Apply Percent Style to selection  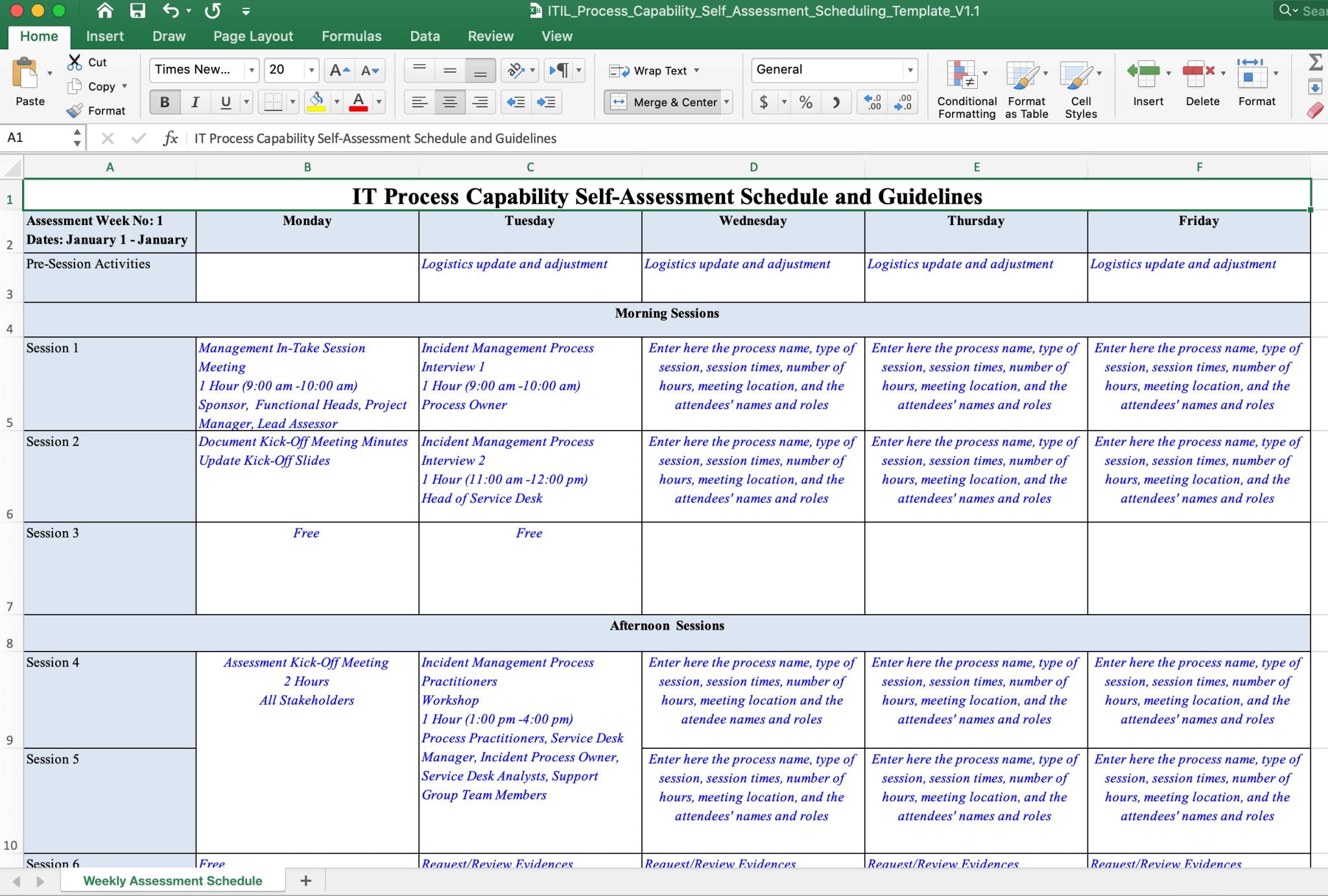coord(806,102)
